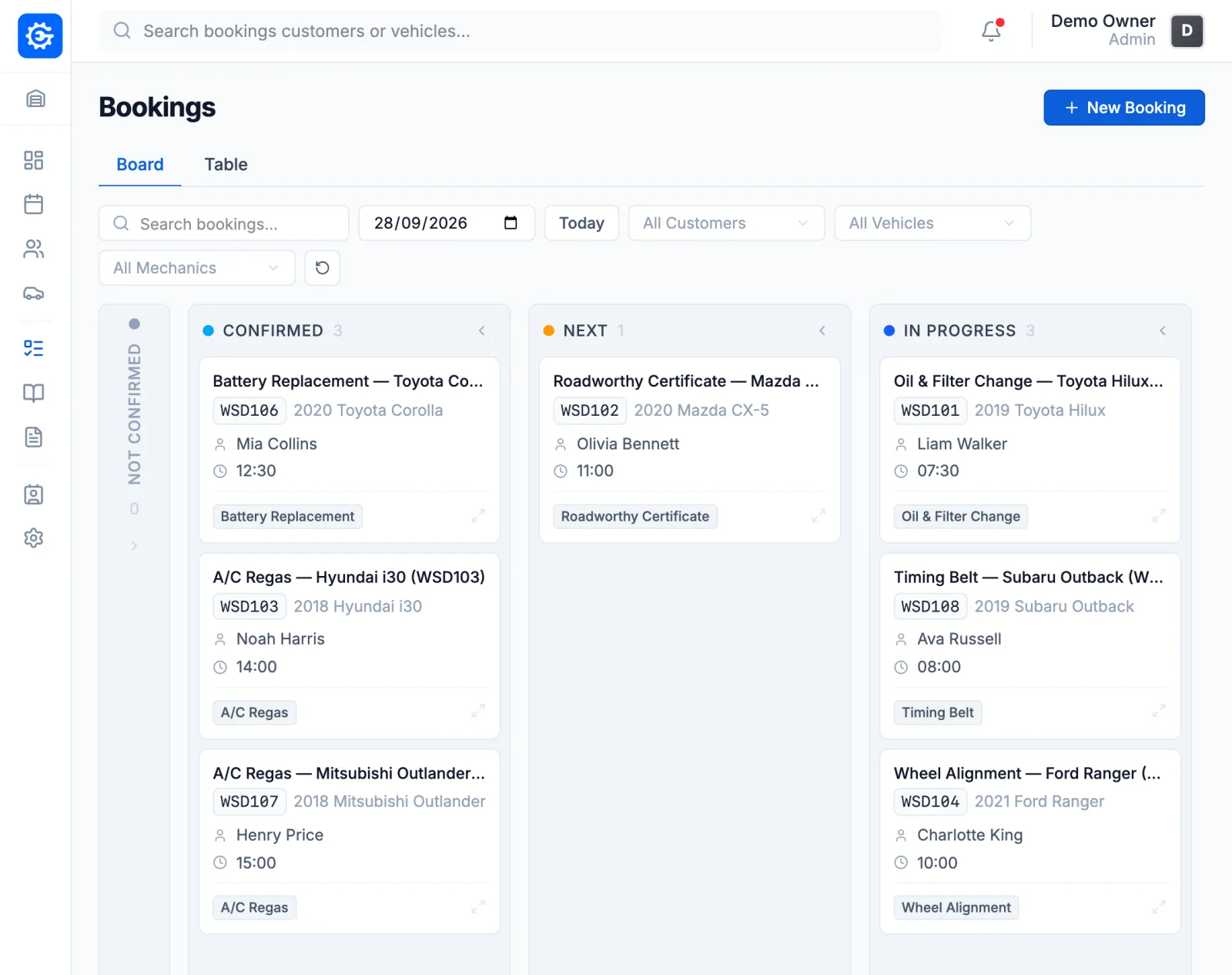Viewport: 1232px width, 975px height.
Task: Collapse the CONFIRMED column
Action: 482,330
